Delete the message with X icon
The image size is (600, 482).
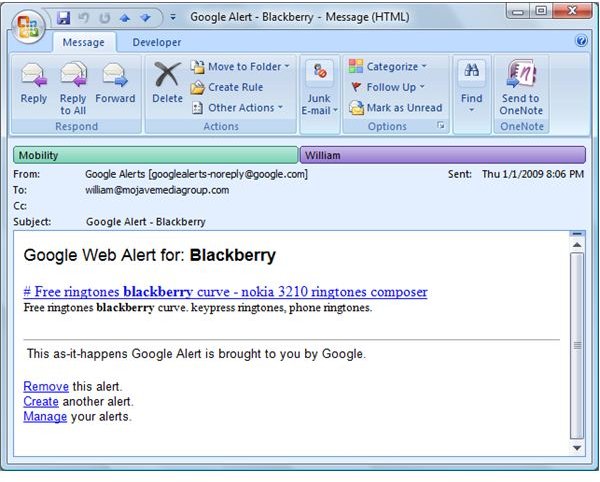coord(167,83)
